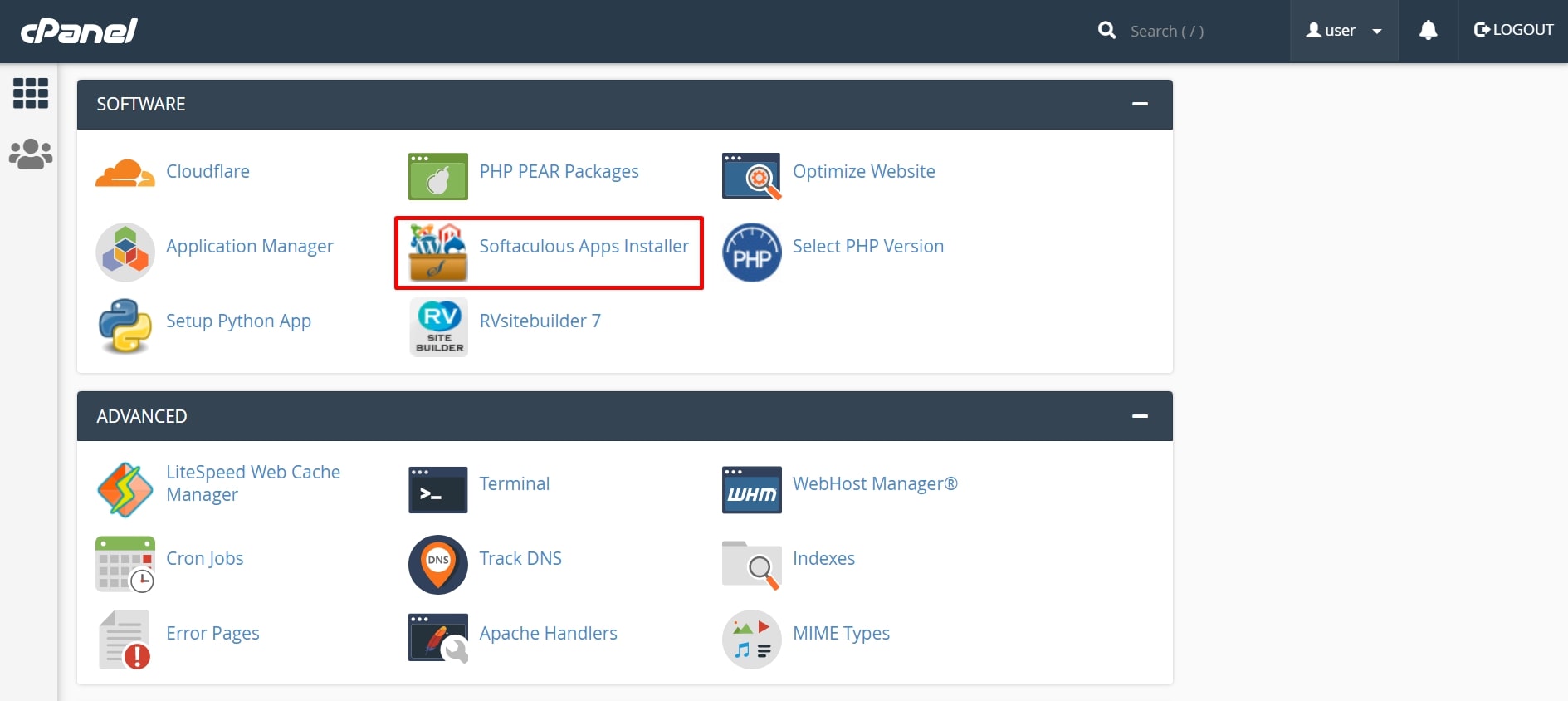This screenshot has width=1568, height=701.
Task: Open the LiteSpeed Web Cache Manager icon
Action: point(125,490)
